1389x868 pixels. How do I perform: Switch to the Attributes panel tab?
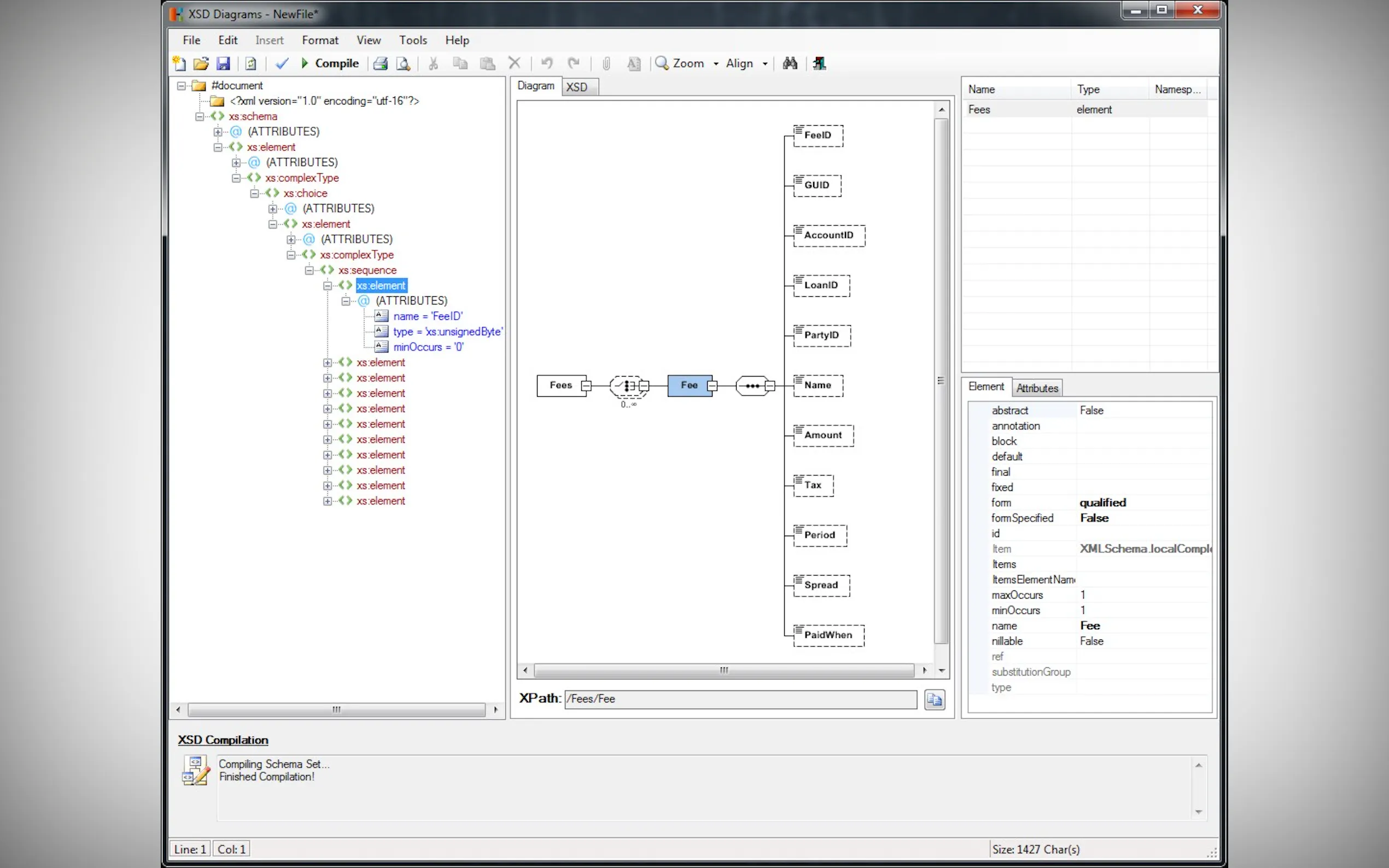click(x=1036, y=388)
